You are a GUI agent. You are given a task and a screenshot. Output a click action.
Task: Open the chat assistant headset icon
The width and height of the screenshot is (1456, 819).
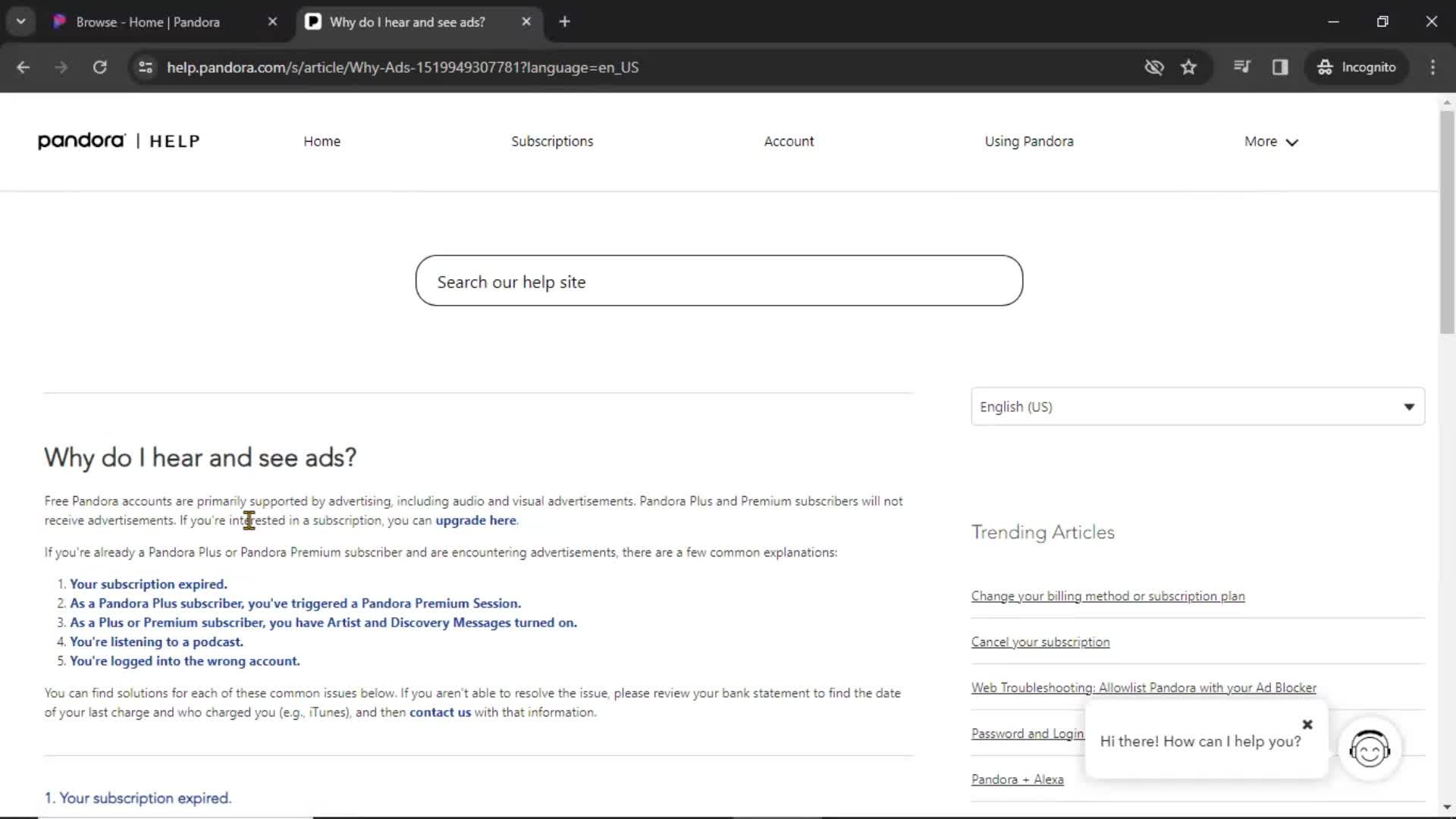1370,750
